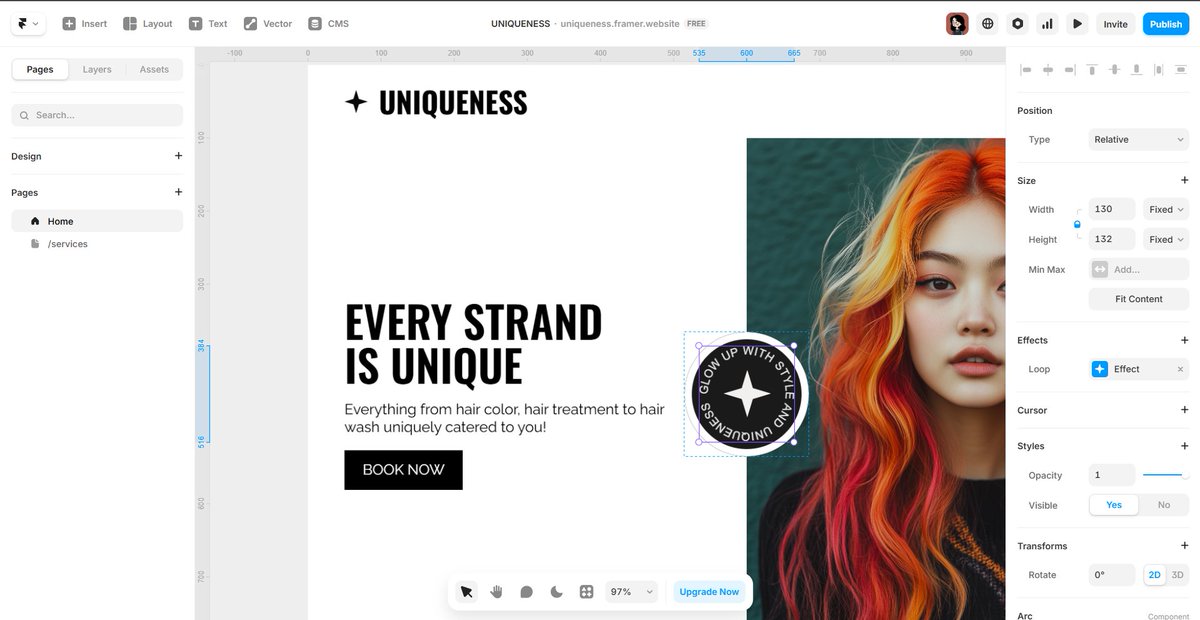Add a new item to Design section

[x=179, y=156]
